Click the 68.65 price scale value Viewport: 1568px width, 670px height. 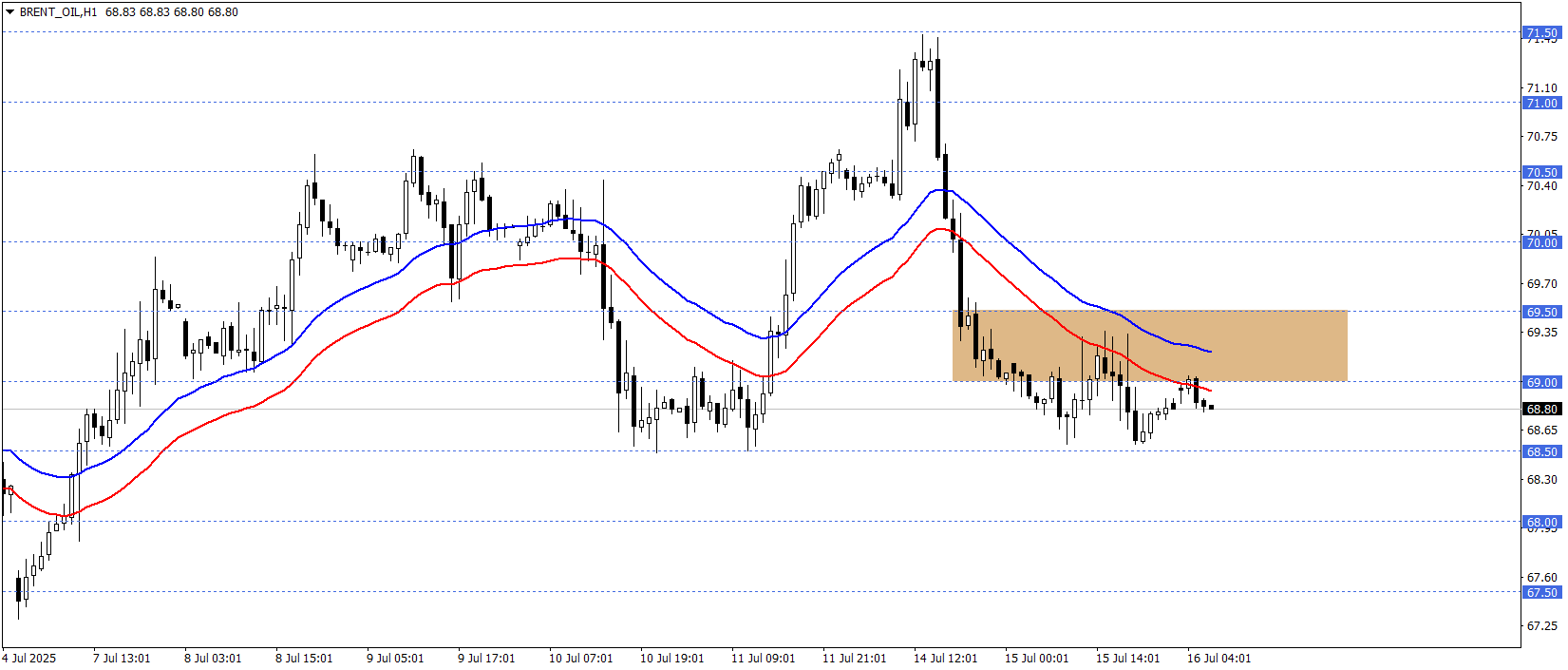[x=1541, y=430]
